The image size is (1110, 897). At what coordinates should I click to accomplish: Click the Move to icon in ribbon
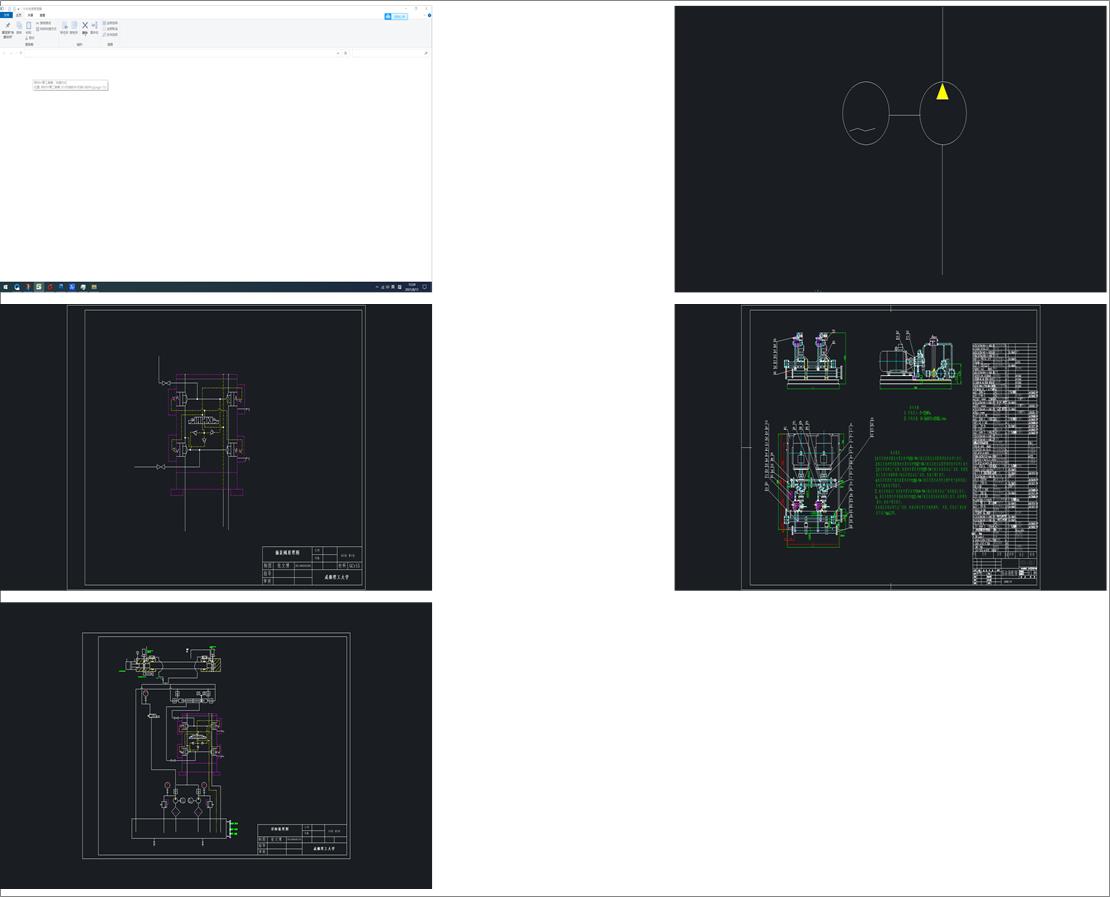tap(64, 27)
